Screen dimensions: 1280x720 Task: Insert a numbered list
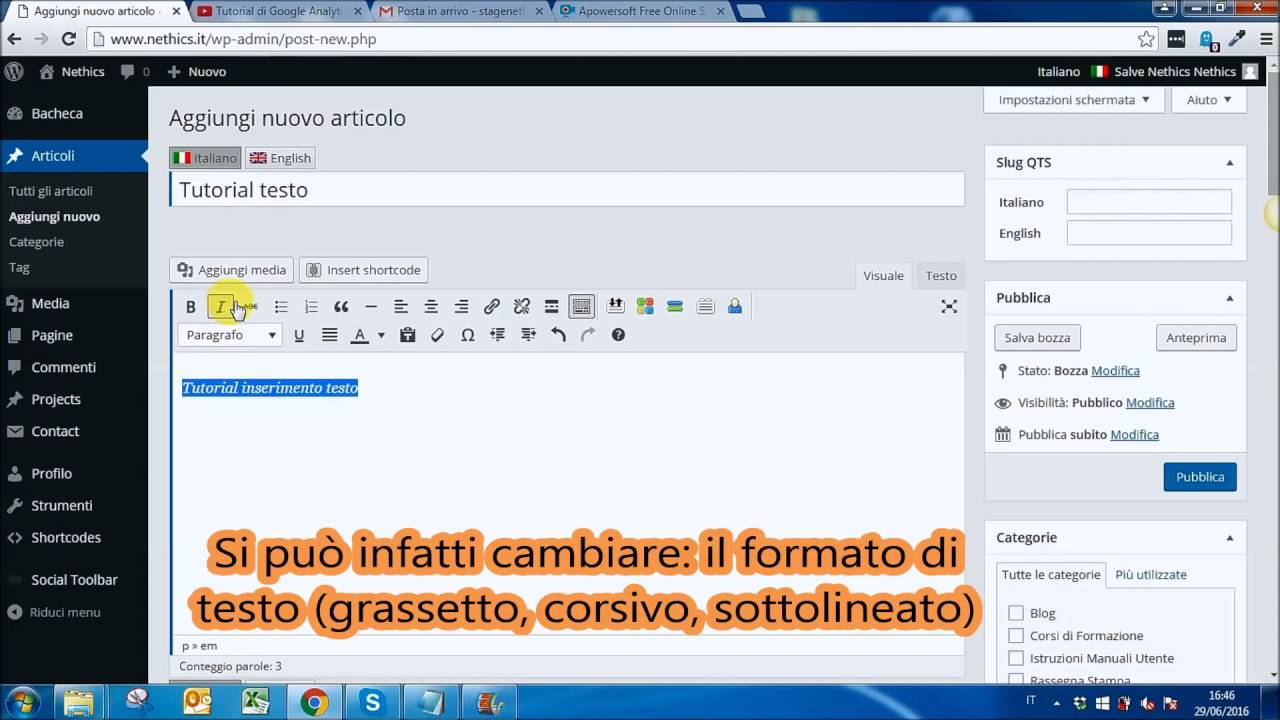coord(311,307)
